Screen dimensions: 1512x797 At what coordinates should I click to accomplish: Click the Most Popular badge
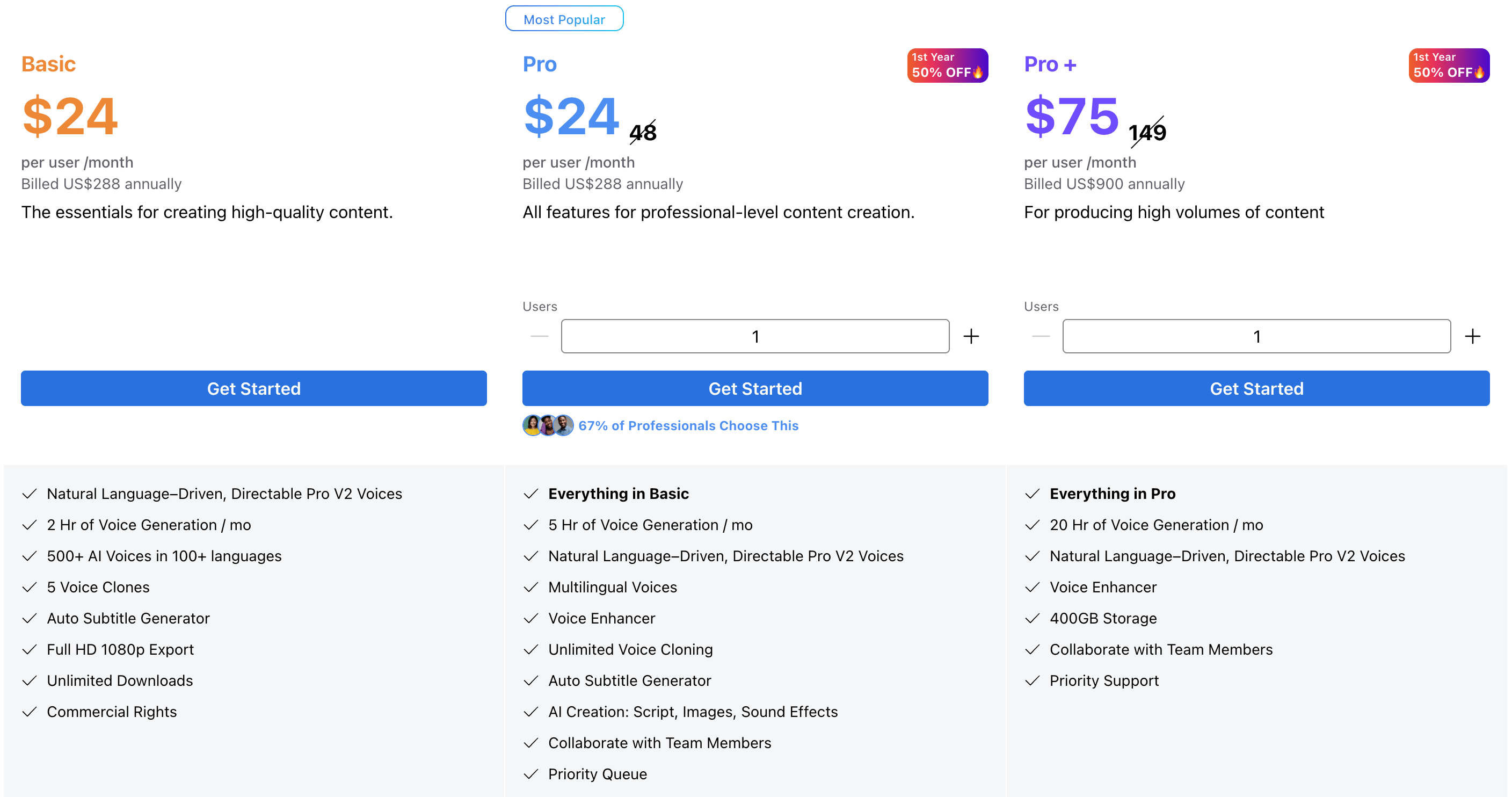pyautogui.click(x=564, y=19)
